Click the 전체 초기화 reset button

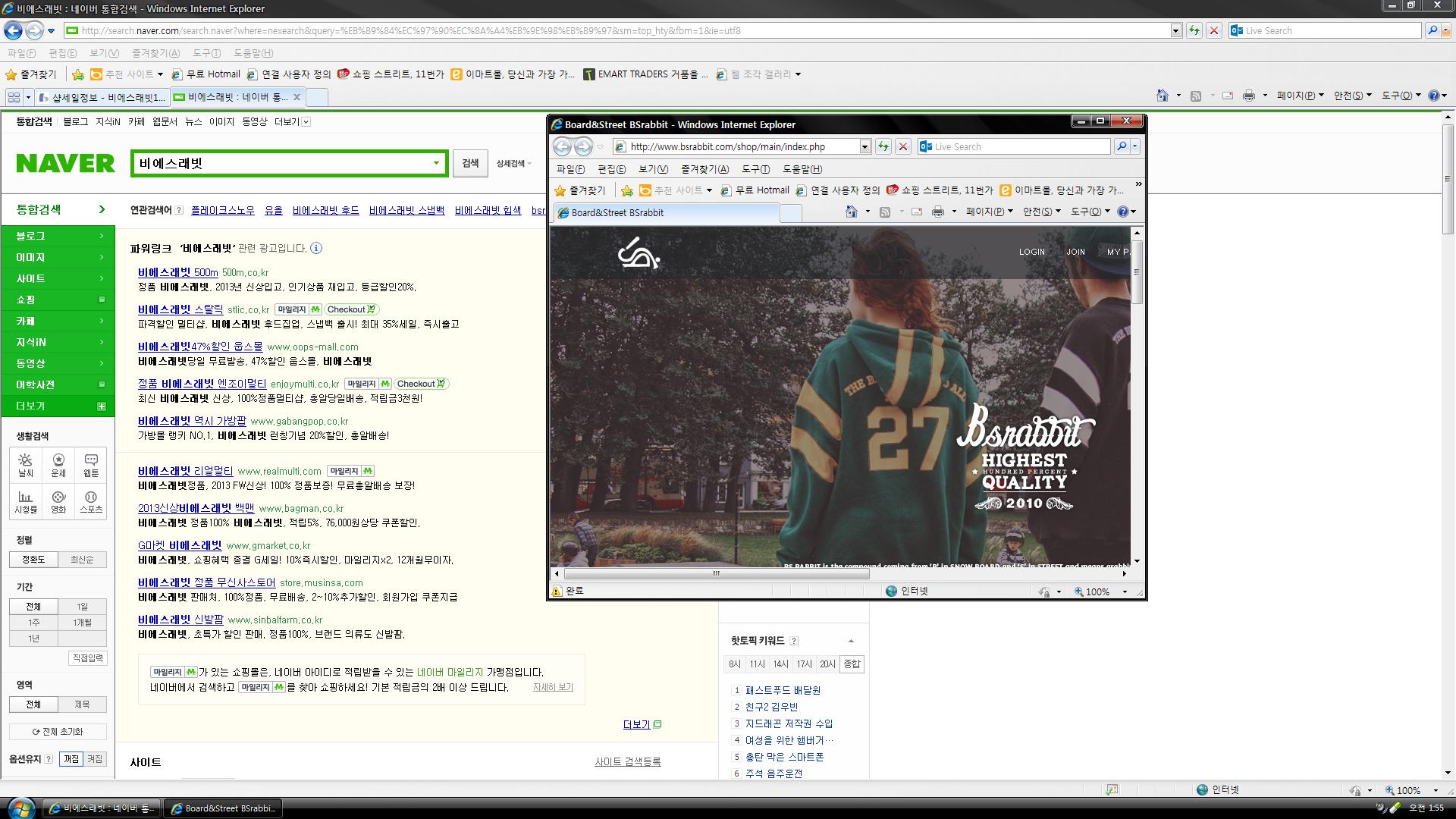tap(58, 732)
